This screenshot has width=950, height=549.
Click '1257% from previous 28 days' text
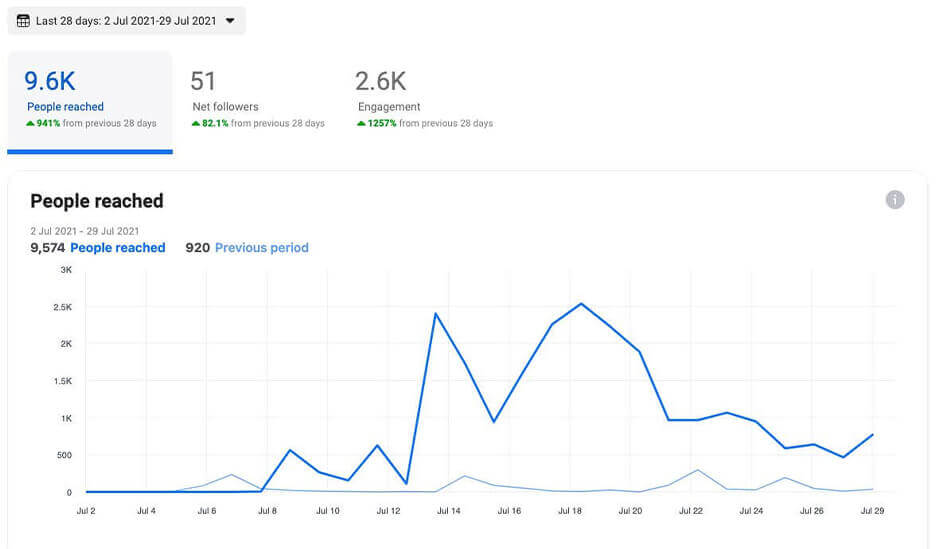430,124
